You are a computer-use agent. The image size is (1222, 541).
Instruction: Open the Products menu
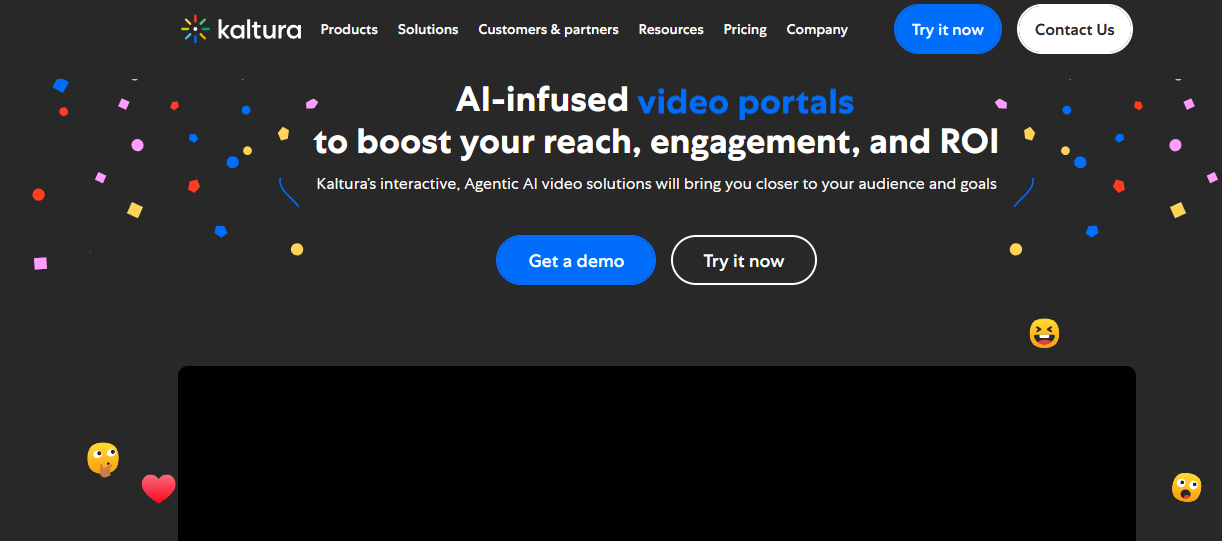[x=349, y=30]
